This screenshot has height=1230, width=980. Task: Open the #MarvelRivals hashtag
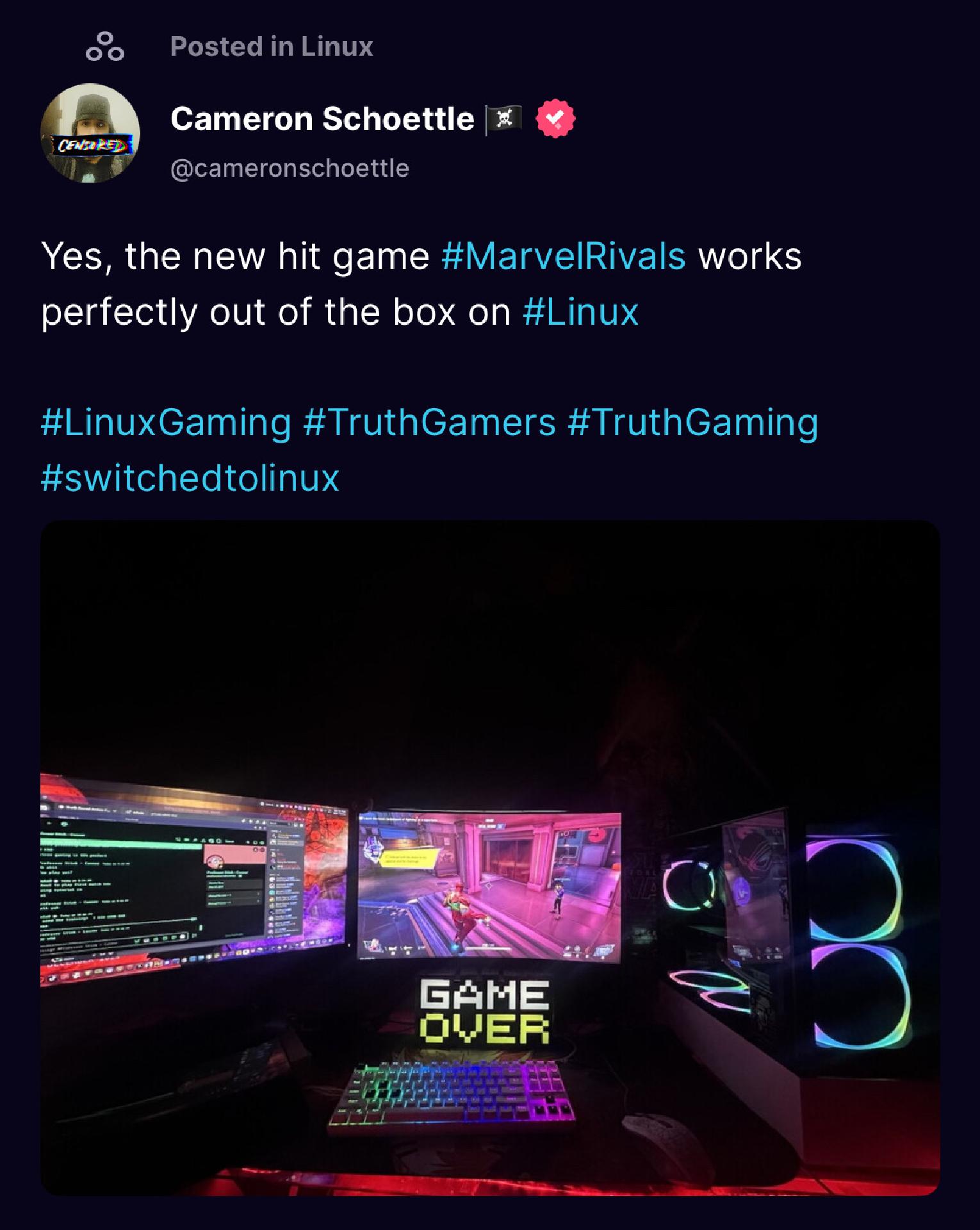point(563,256)
